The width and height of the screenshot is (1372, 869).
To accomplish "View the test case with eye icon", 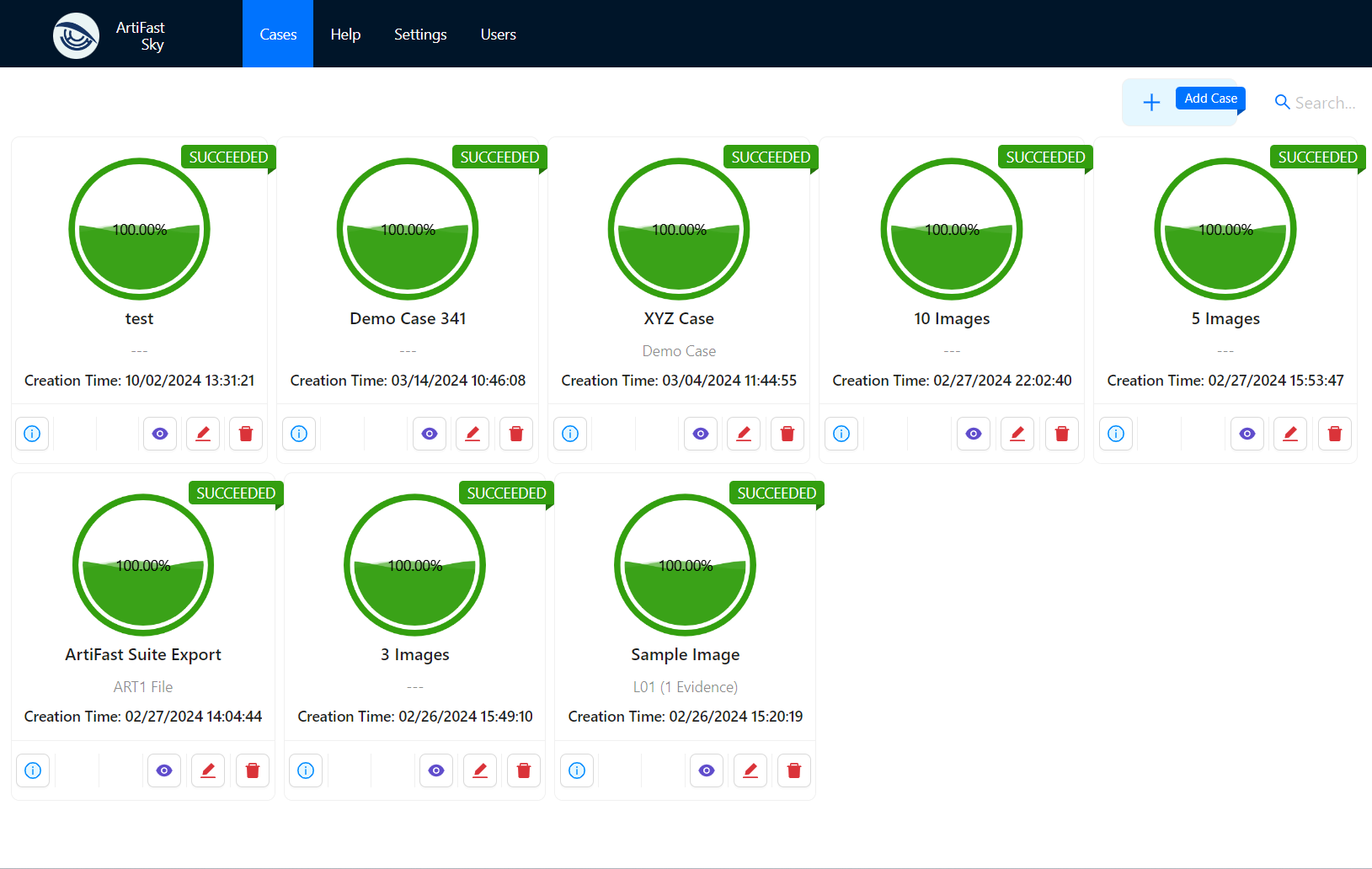I will [160, 434].
